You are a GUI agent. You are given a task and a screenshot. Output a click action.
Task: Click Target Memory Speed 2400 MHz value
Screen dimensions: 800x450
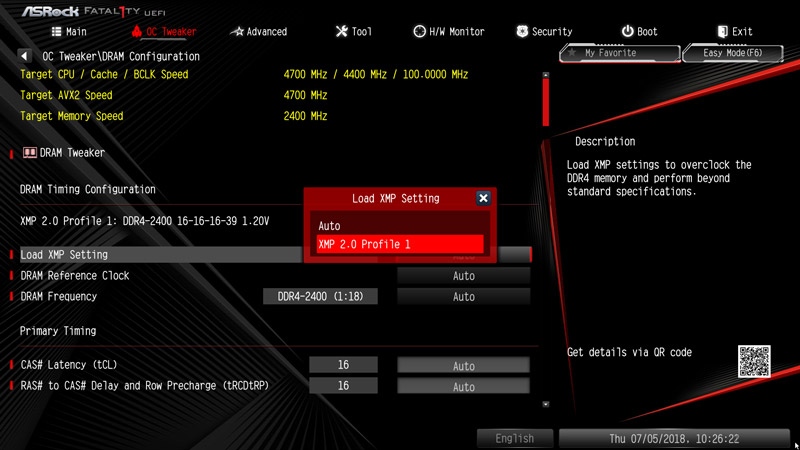point(305,116)
